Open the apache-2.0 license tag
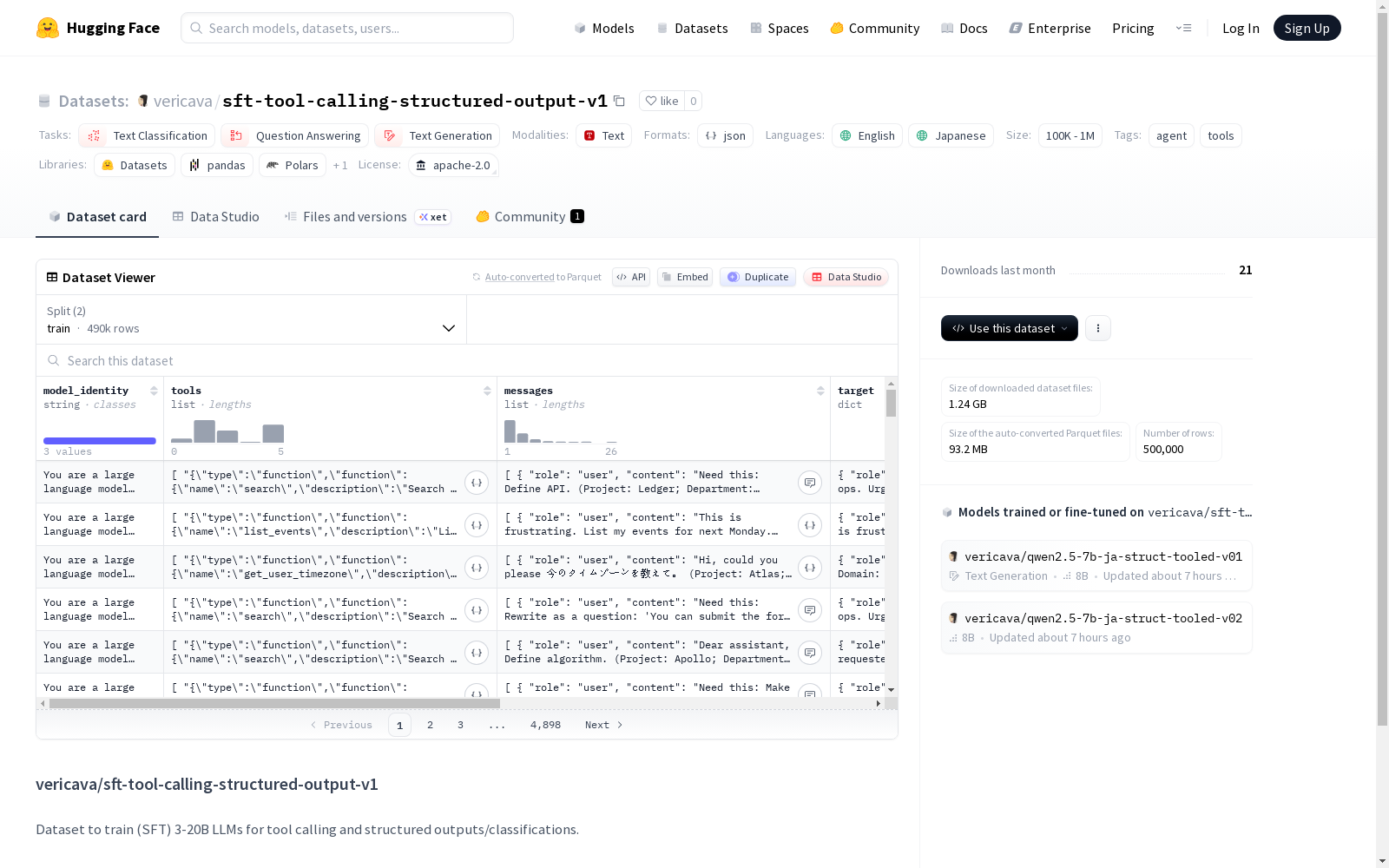The image size is (1389, 868). tap(453, 165)
